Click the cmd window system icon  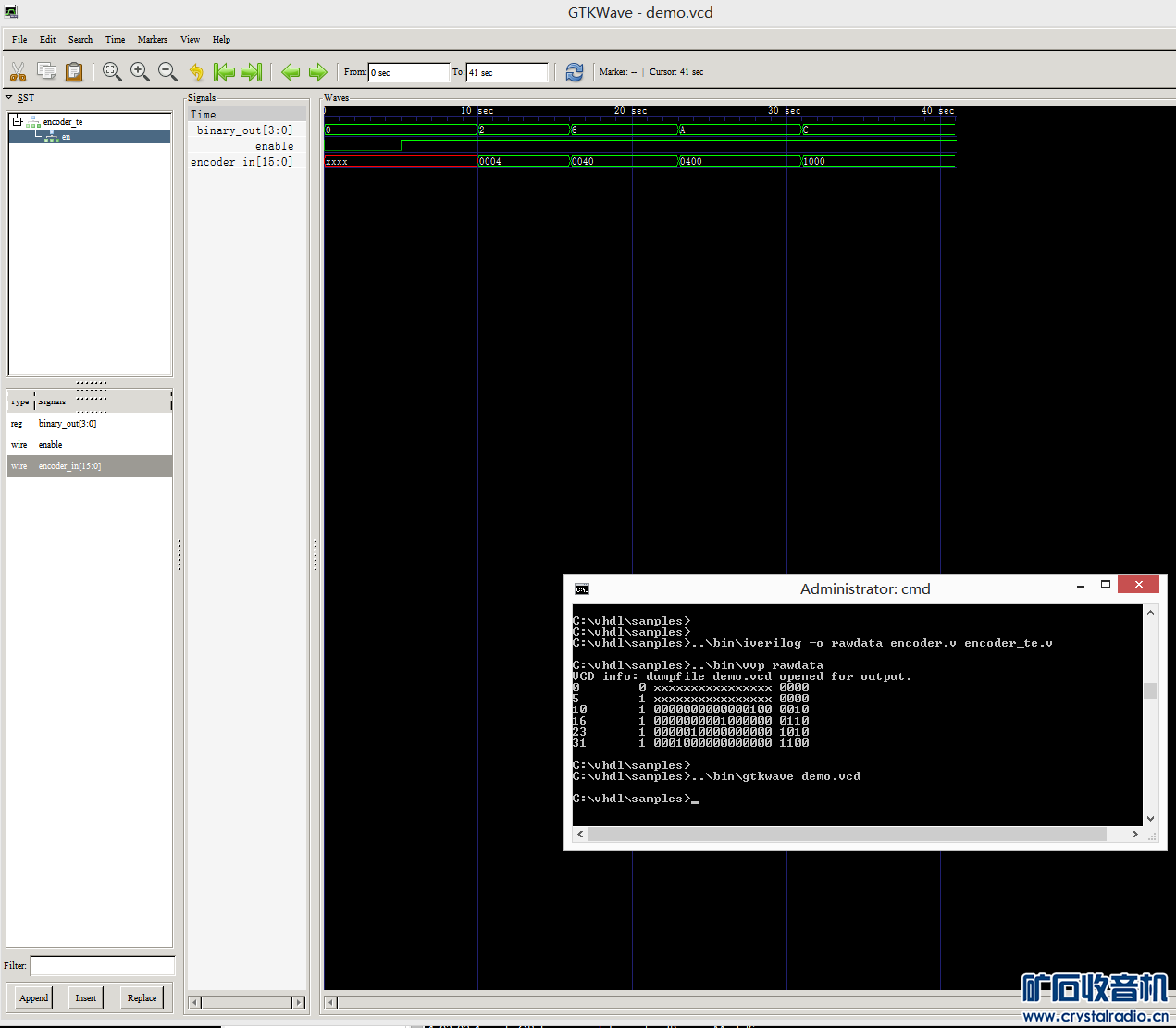click(x=581, y=589)
